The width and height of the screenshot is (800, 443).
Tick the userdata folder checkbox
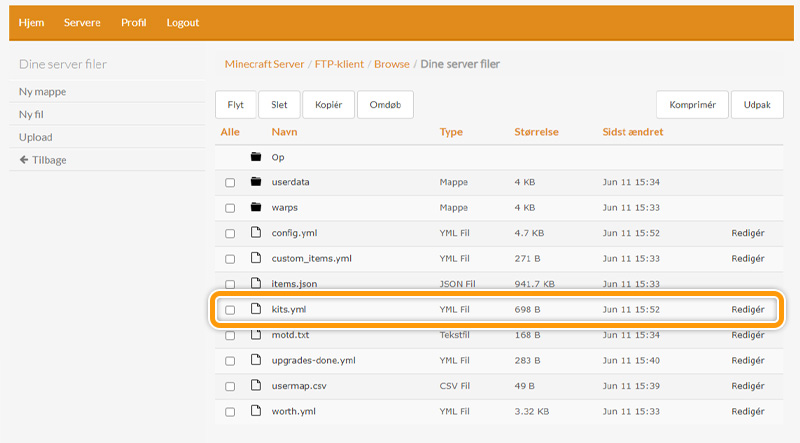[230, 182]
